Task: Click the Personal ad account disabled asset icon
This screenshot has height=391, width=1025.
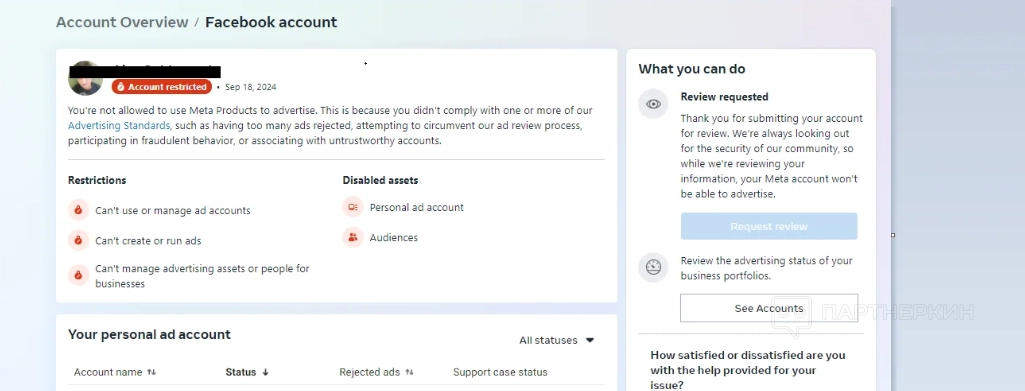Action: [x=353, y=207]
